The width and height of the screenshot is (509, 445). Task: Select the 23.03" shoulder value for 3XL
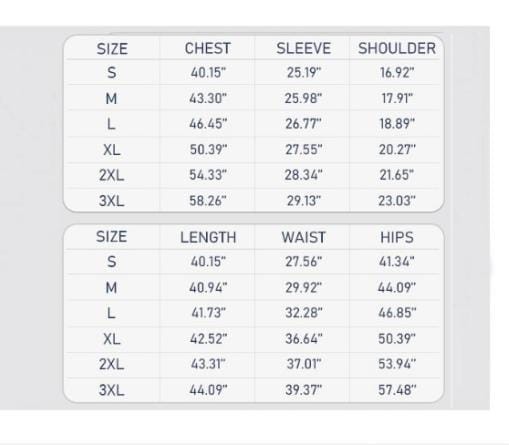point(397,201)
